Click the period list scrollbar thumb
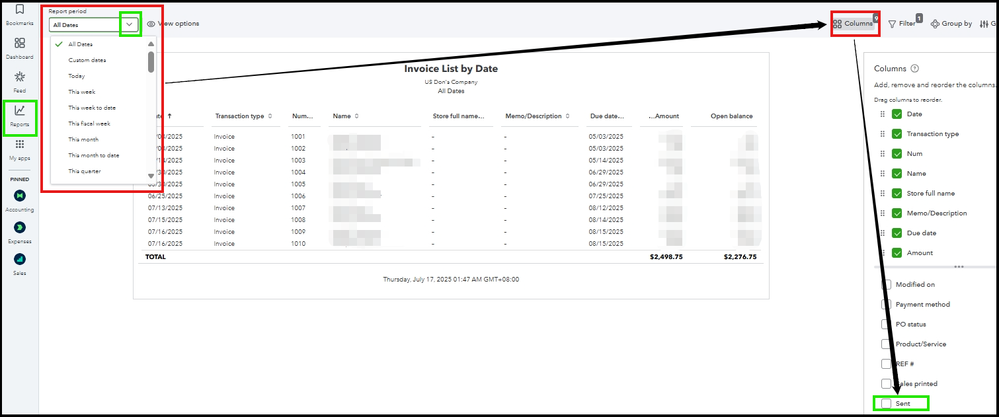Image resolution: width=999 pixels, height=417 pixels. coord(151,62)
